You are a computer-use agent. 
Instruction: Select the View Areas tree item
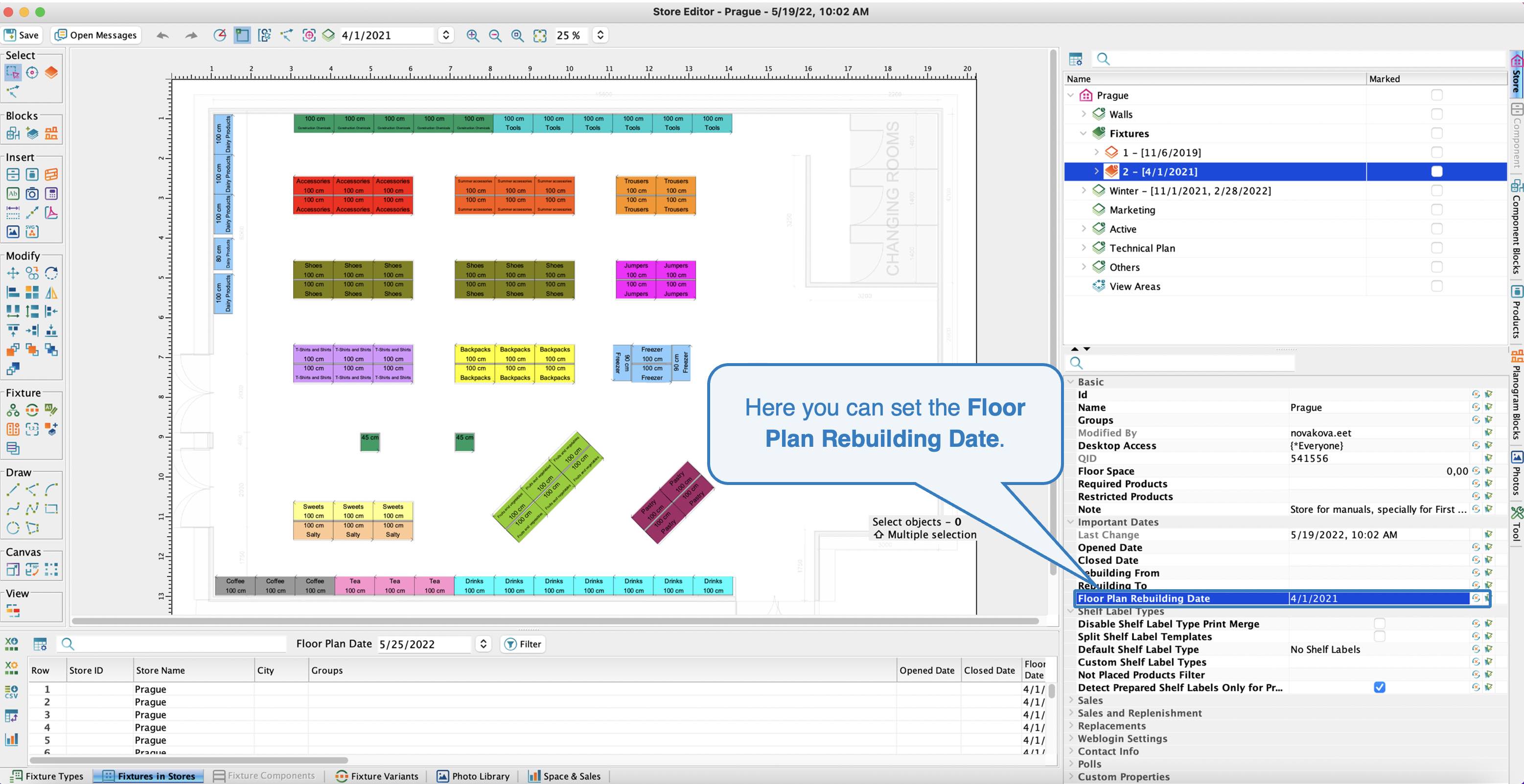tap(1135, 286)
